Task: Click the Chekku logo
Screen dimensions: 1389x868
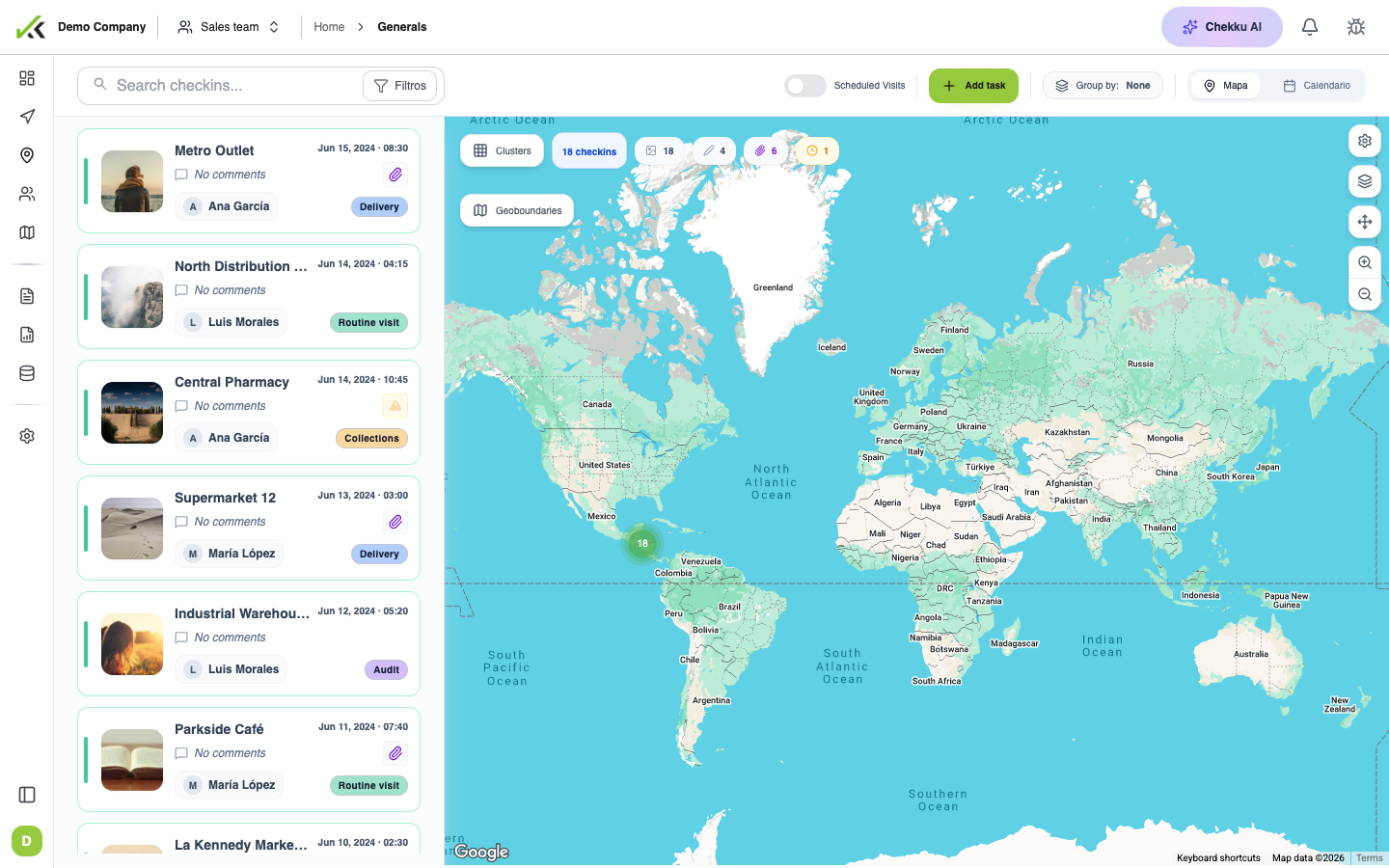Action: coord(31,27)
